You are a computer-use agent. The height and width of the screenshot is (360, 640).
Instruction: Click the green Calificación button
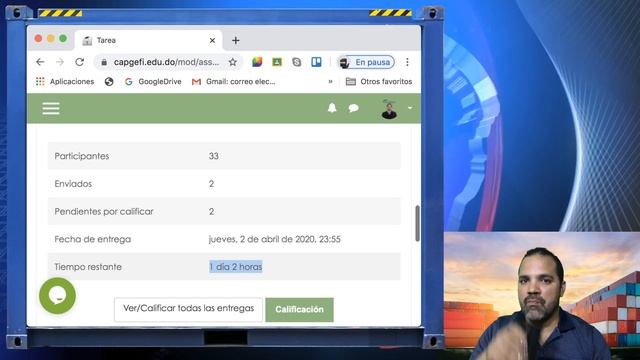(299, 309)
